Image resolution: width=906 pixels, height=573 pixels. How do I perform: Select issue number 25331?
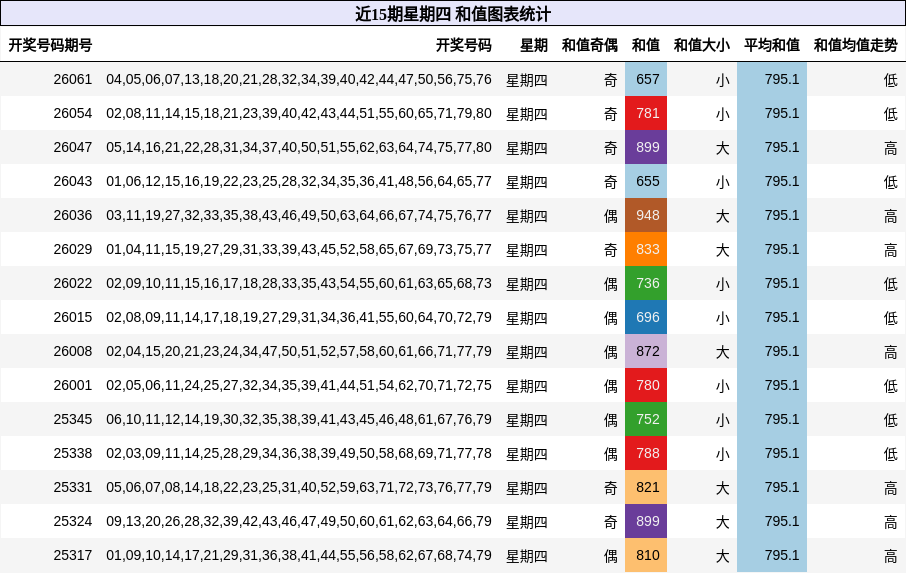click(x=73, y=488)
